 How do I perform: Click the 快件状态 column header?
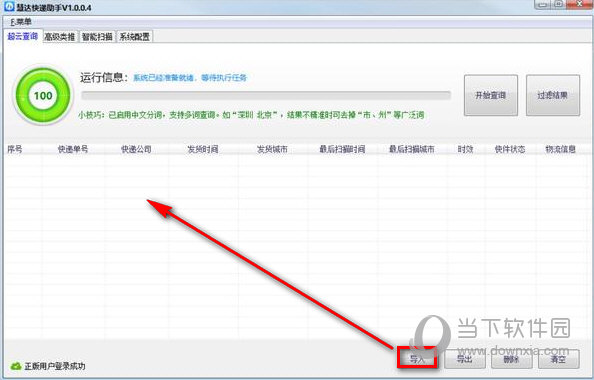pyautogui.click(x=510, y=149)
